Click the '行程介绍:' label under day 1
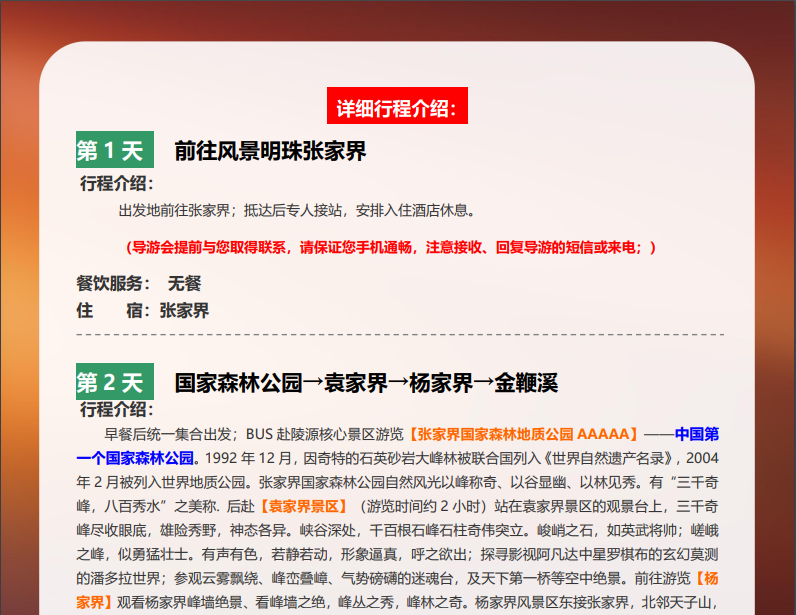 pos(117,183)
